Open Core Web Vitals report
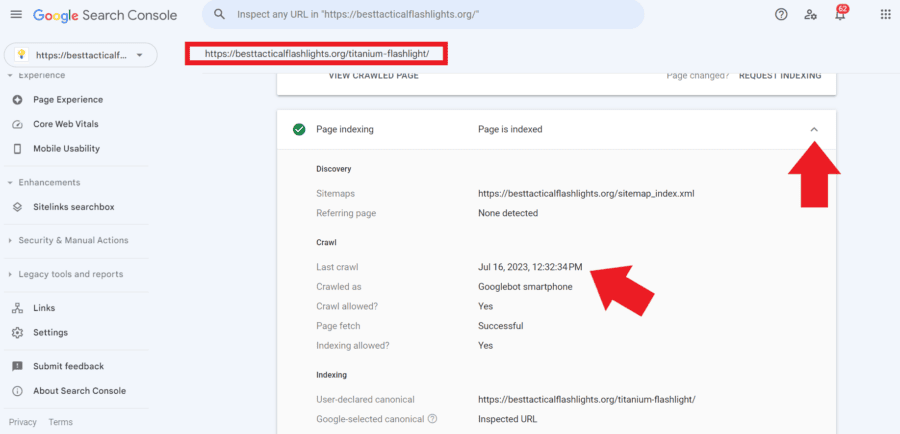900x434 pixels. 65,124
